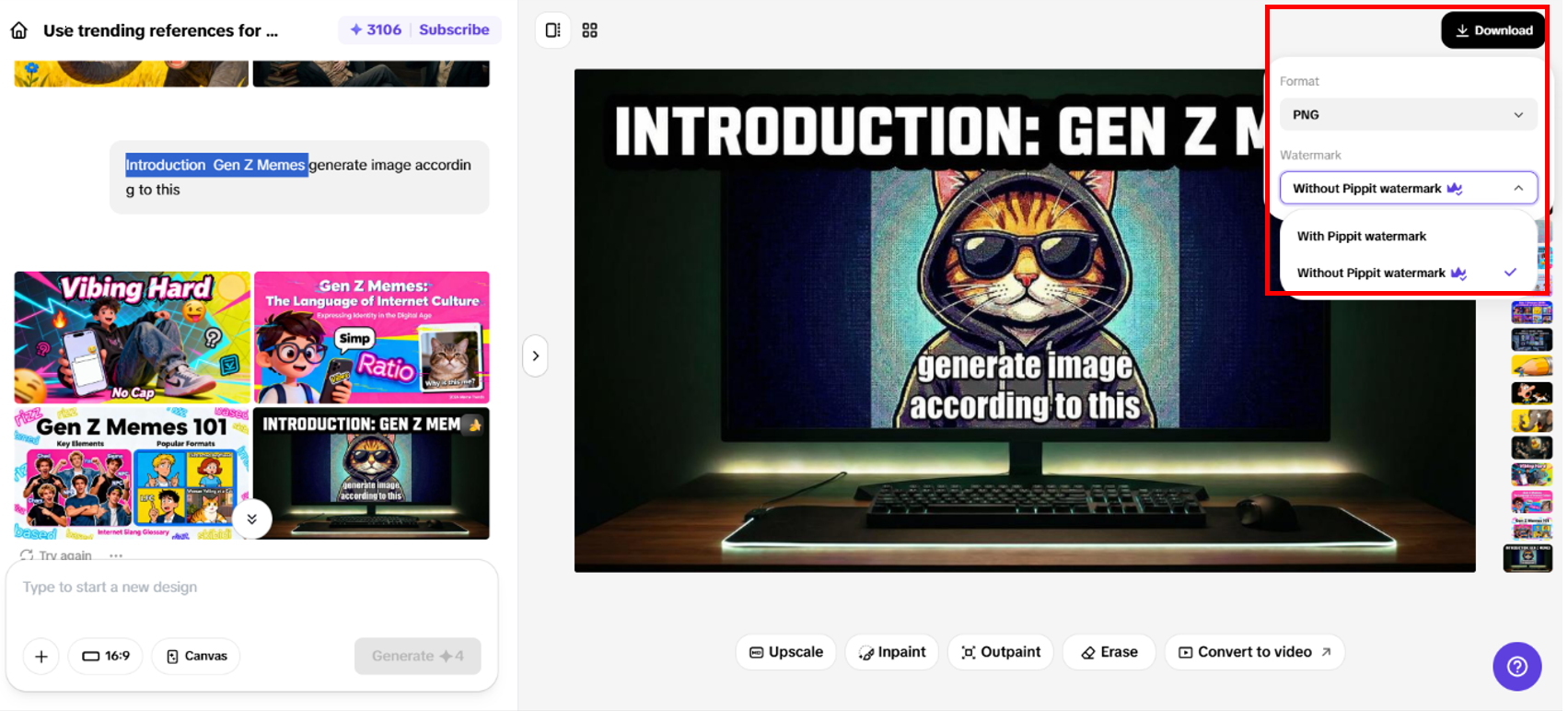
Task: Collapse the Watermark dropdown
Action: coord(1408,189)
